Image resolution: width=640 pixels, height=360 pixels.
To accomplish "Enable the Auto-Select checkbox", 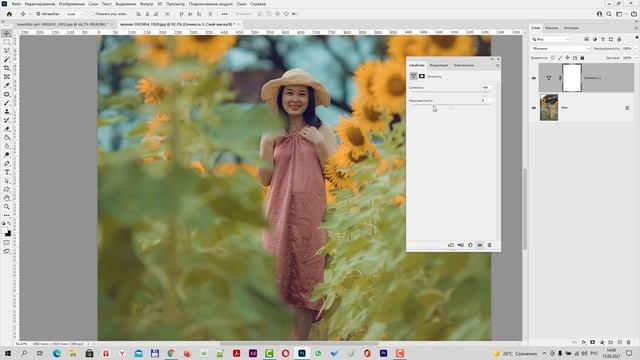I will point(38,14).
